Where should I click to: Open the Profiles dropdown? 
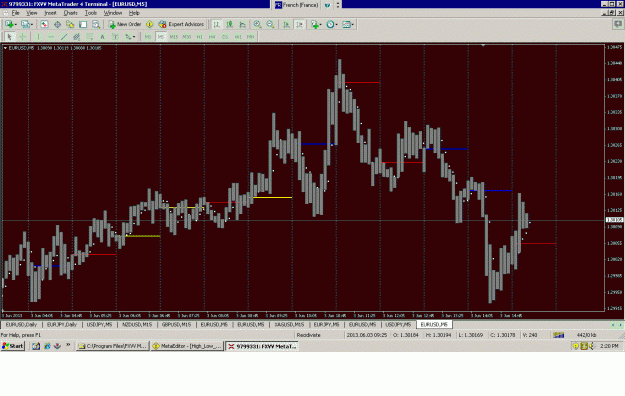[27, 24]
